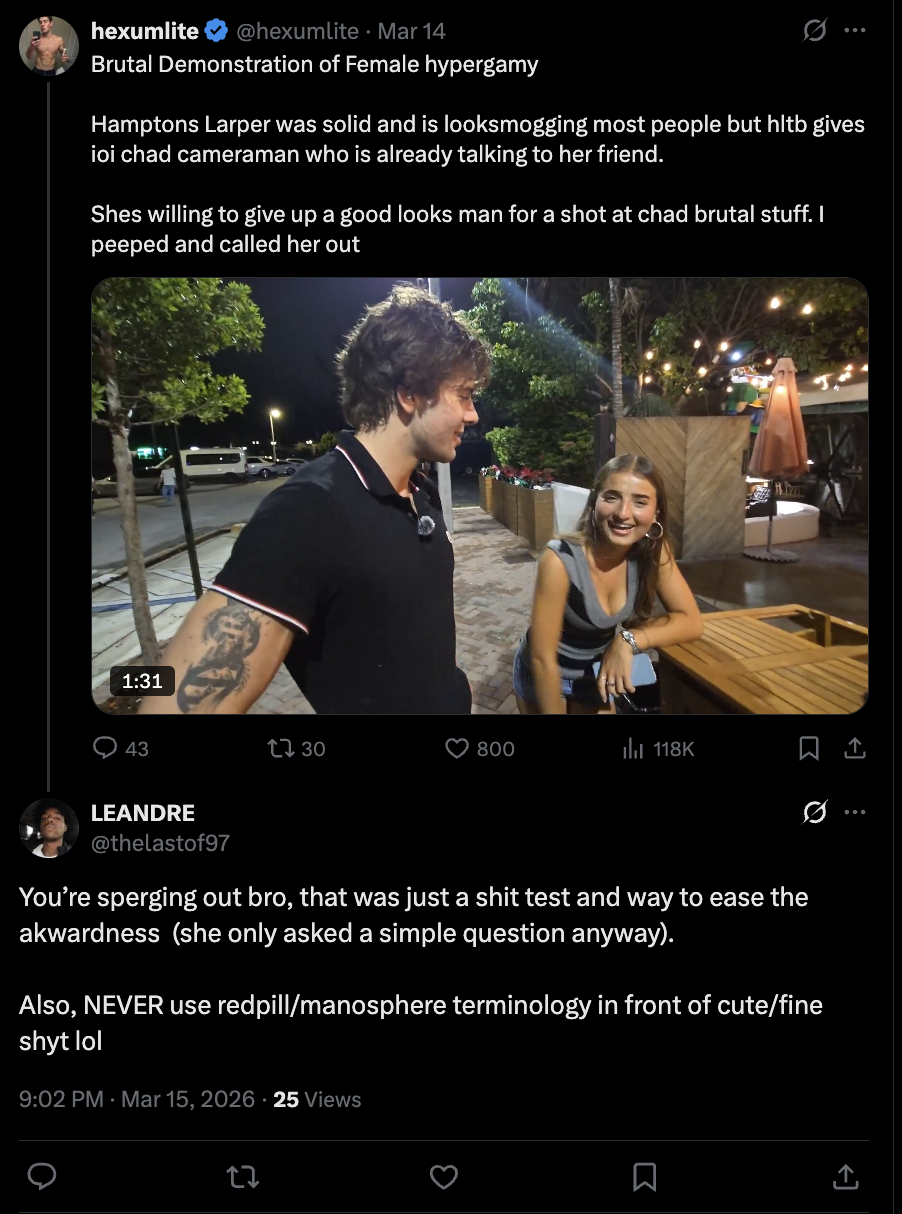The width and height of the screenshot is (902, 1214).
Task: Open hexumlite profile via display name
Action: coord(144,31)
